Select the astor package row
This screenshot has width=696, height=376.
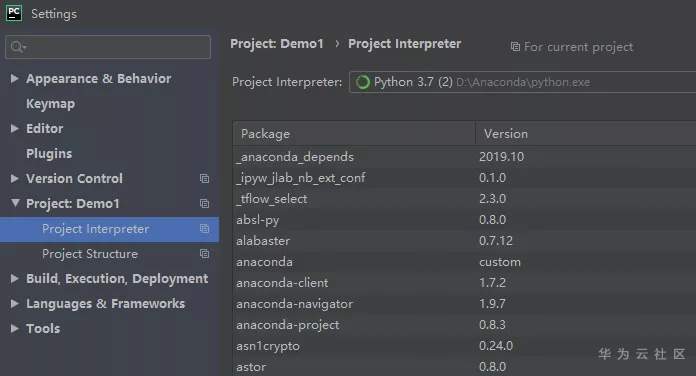click(x=465, y=367)
